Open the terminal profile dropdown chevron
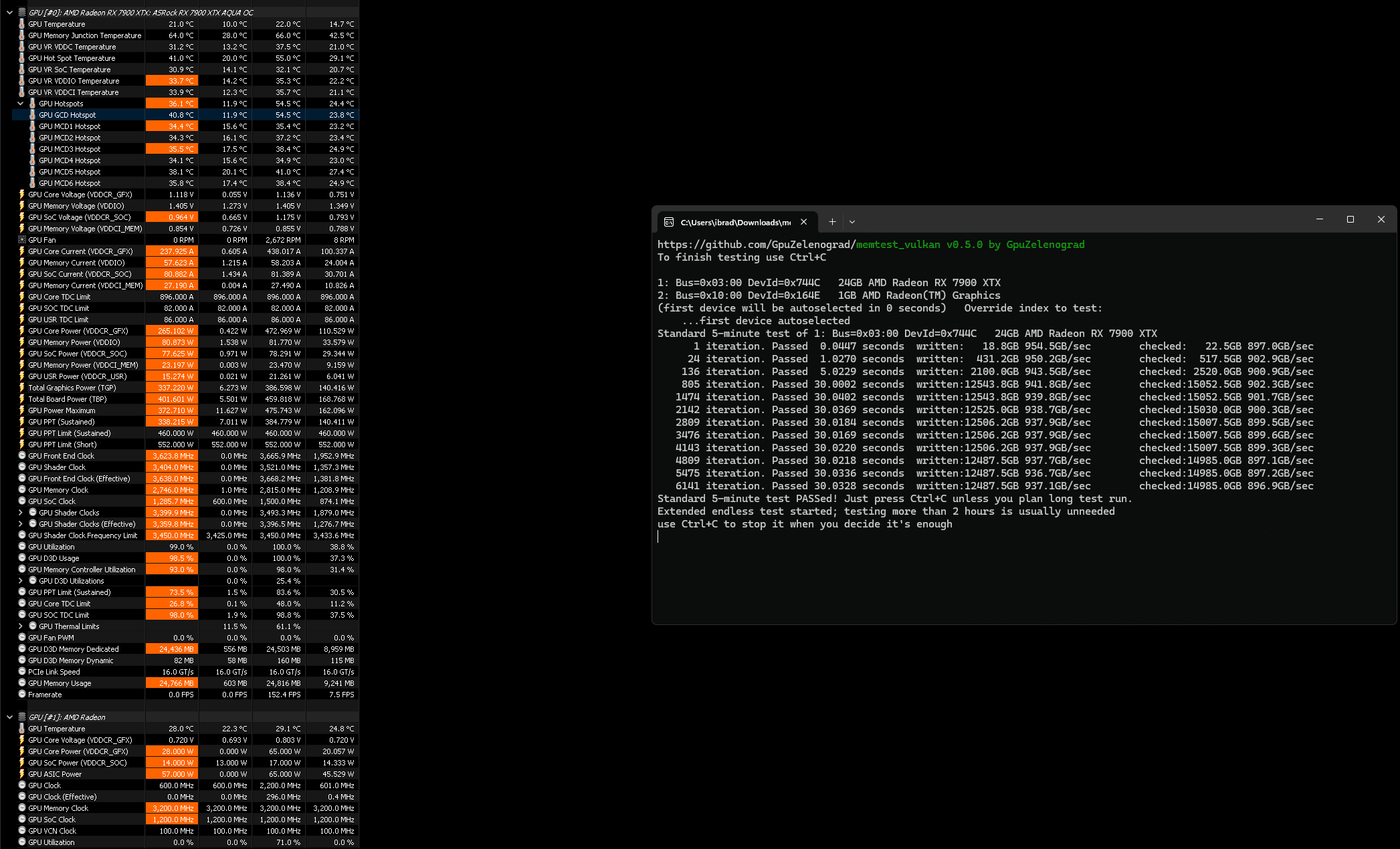 tap(852, 222)
